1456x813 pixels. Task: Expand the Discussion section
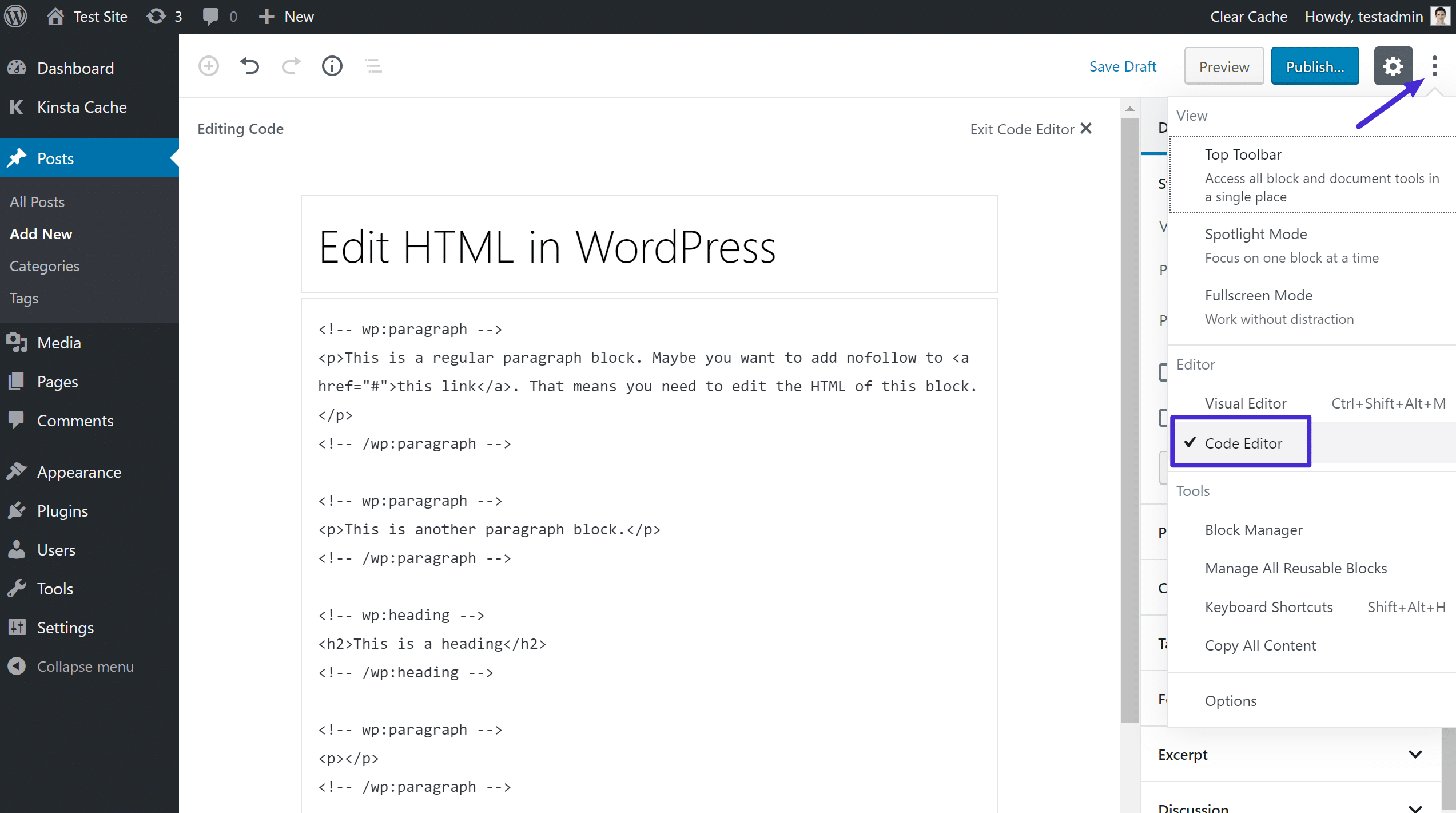(1290, 801)
